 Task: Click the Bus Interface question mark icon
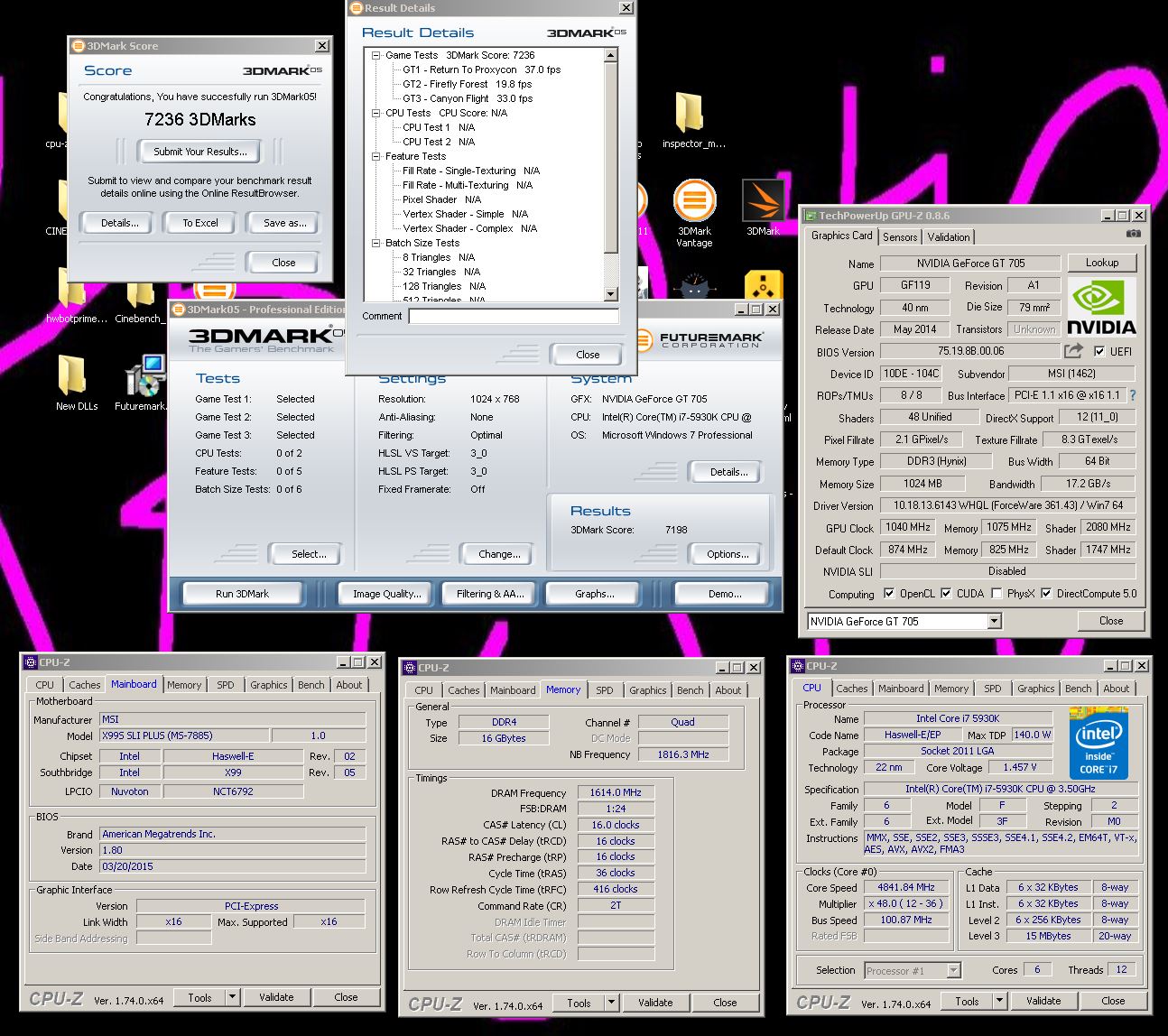[x=1133, y=395]
